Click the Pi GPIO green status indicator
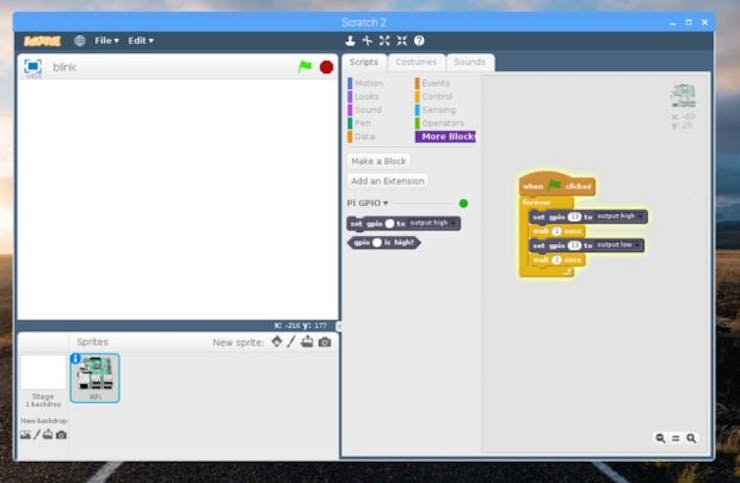This screenshot has height=483, width=740. (463, 203)
